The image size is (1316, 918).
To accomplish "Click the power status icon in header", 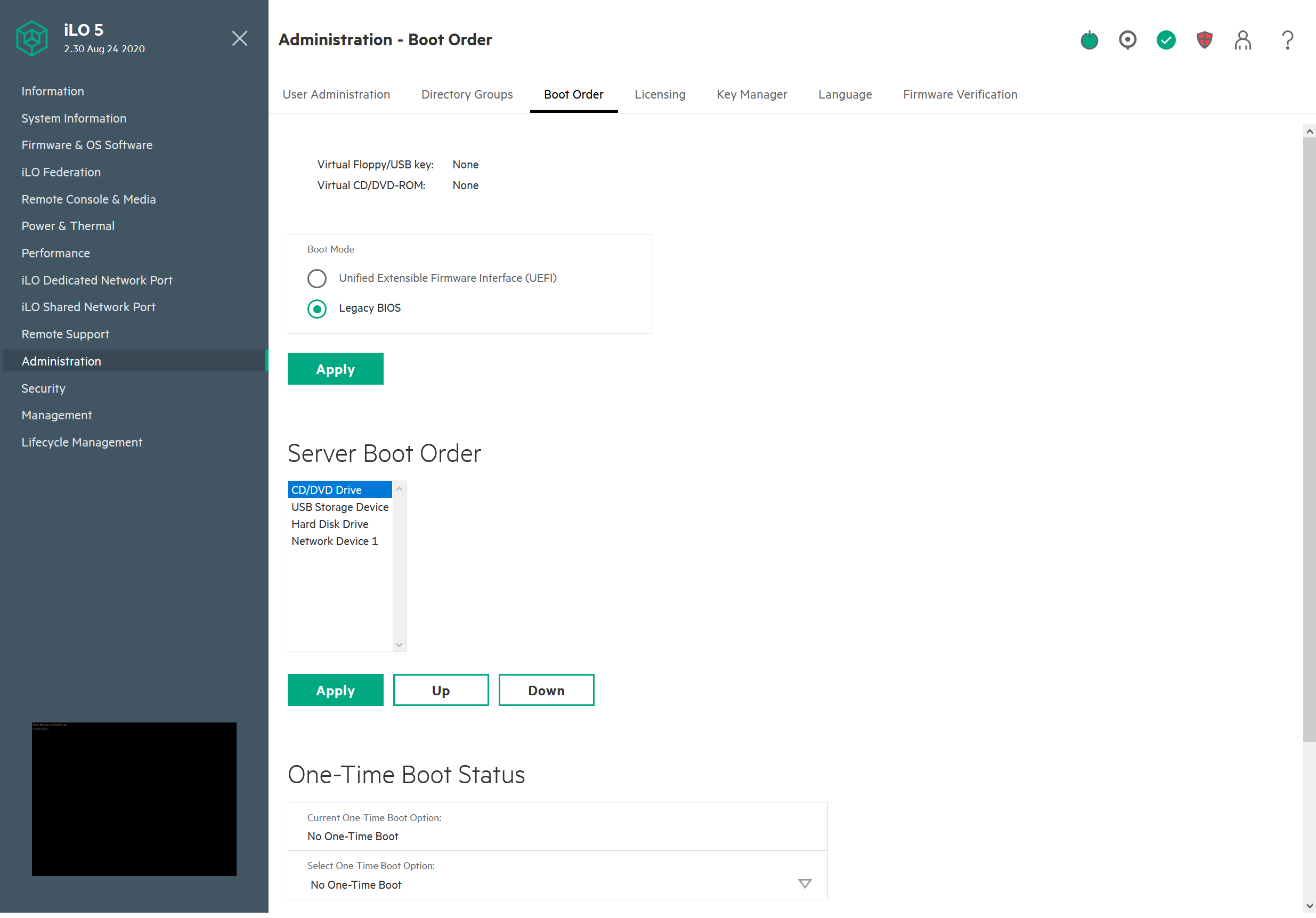I will coord(1089,40).
